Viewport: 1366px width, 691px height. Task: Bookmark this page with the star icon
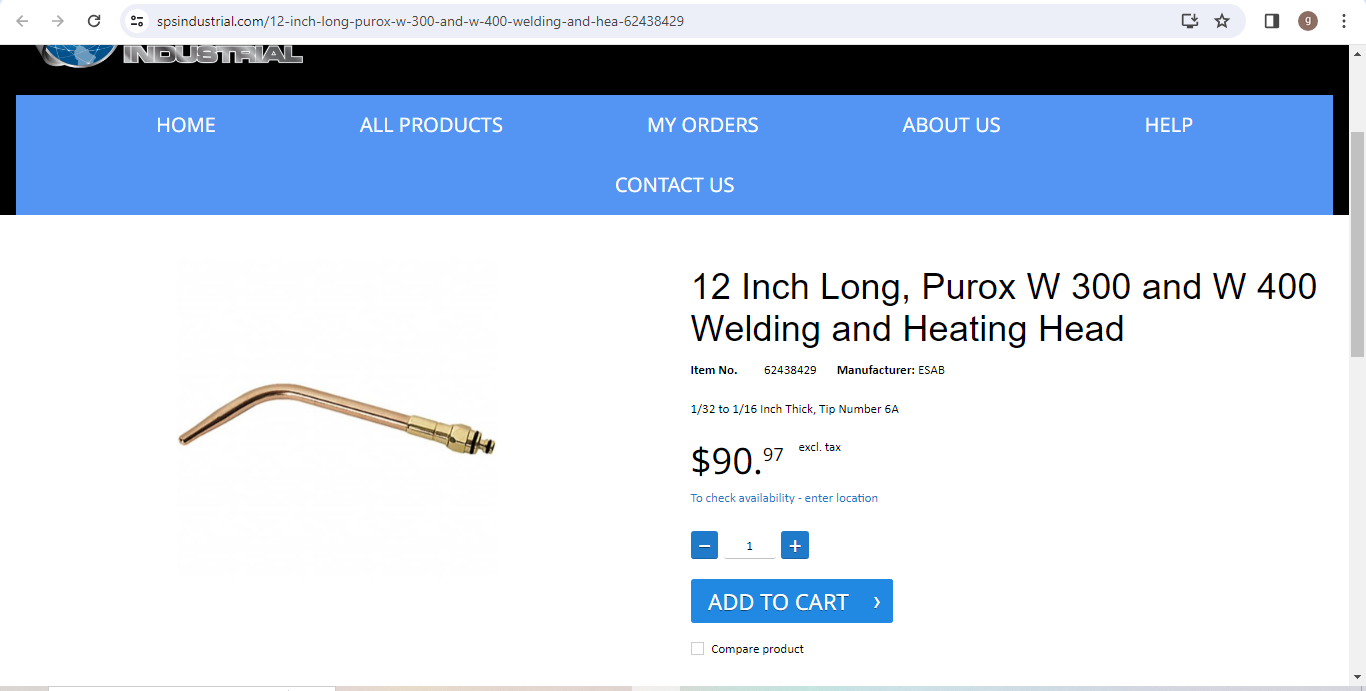tap(1222, 21)
